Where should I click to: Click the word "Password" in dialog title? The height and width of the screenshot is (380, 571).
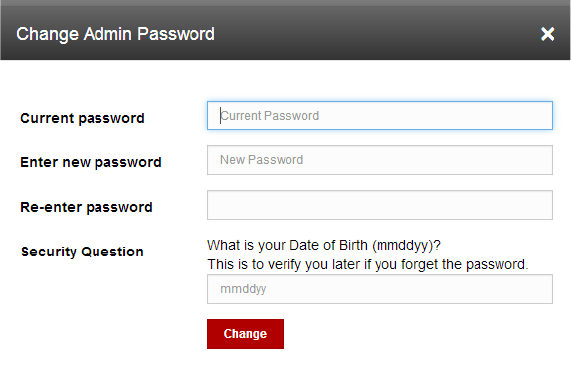pyautogui.click(x=176, y=34)
